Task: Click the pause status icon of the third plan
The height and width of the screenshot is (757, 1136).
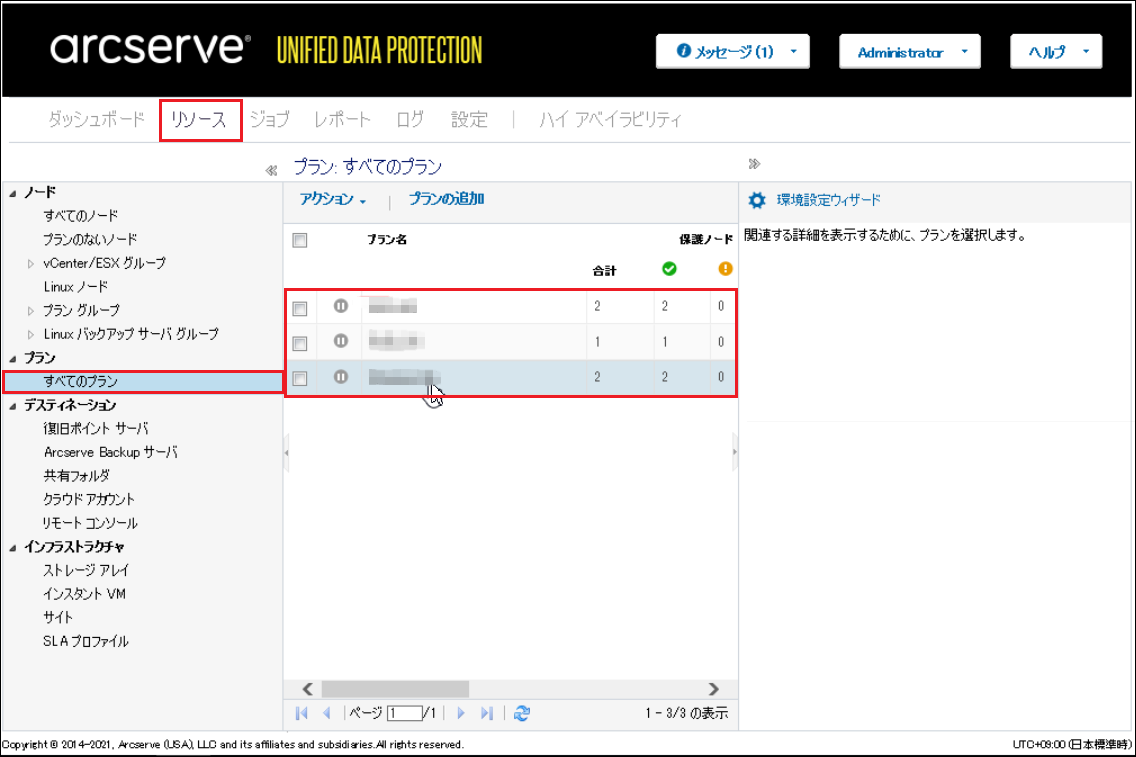Action: pyautogui.click(x=341, y=377)
